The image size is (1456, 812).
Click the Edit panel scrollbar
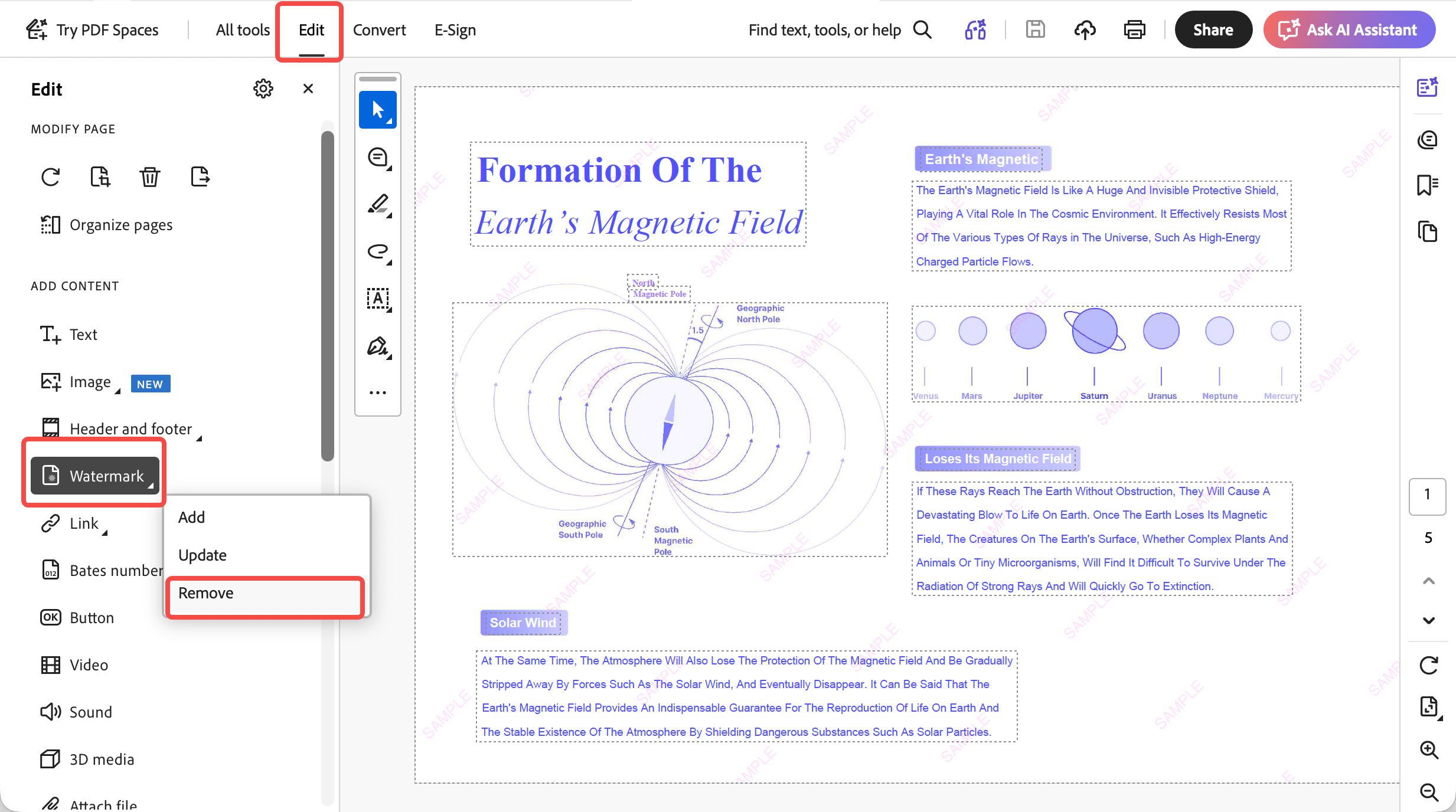click(x=328, y=296)
